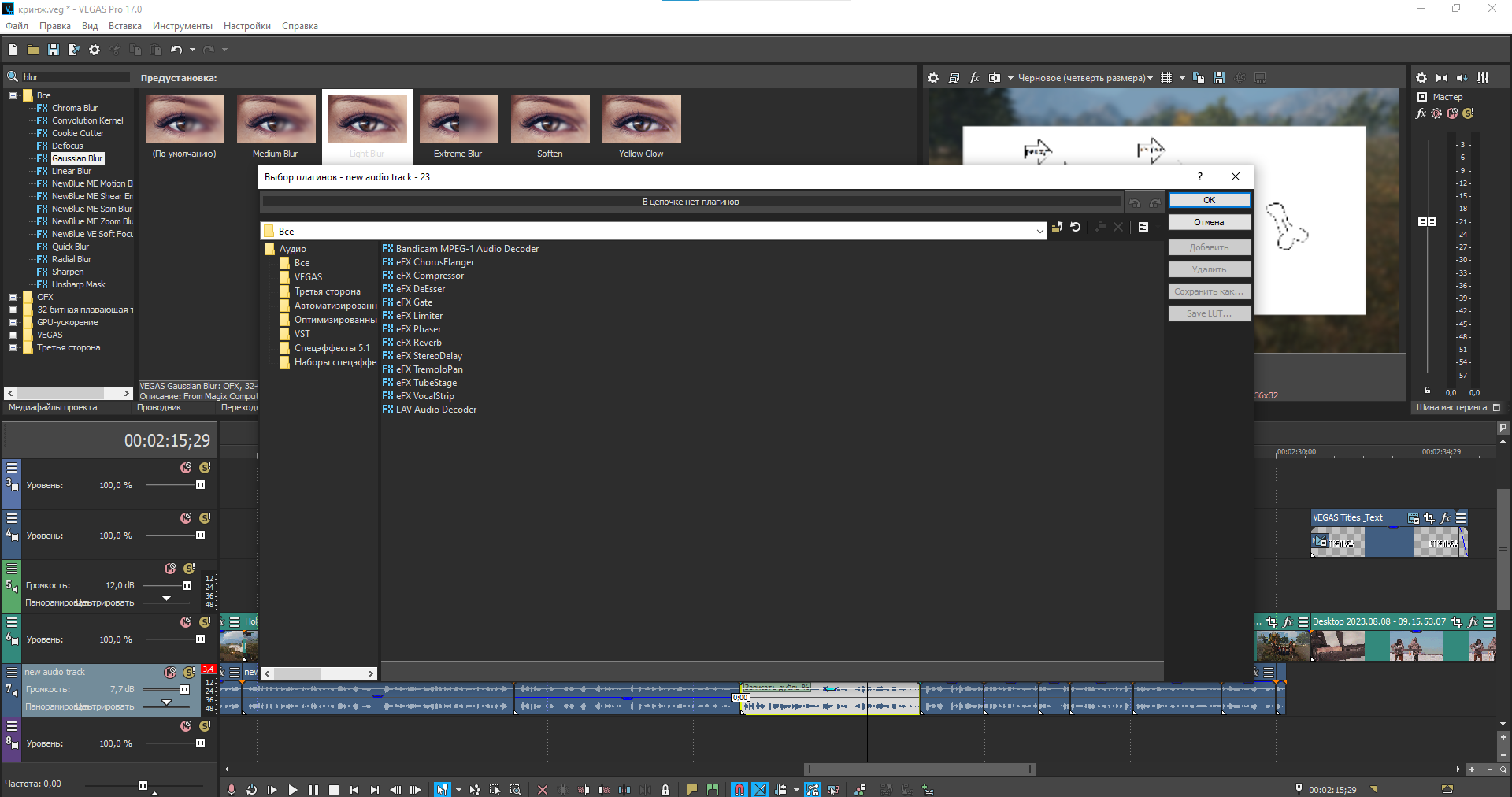
Task: Undo the last action in main toolbar
Action: pos(176,50)
